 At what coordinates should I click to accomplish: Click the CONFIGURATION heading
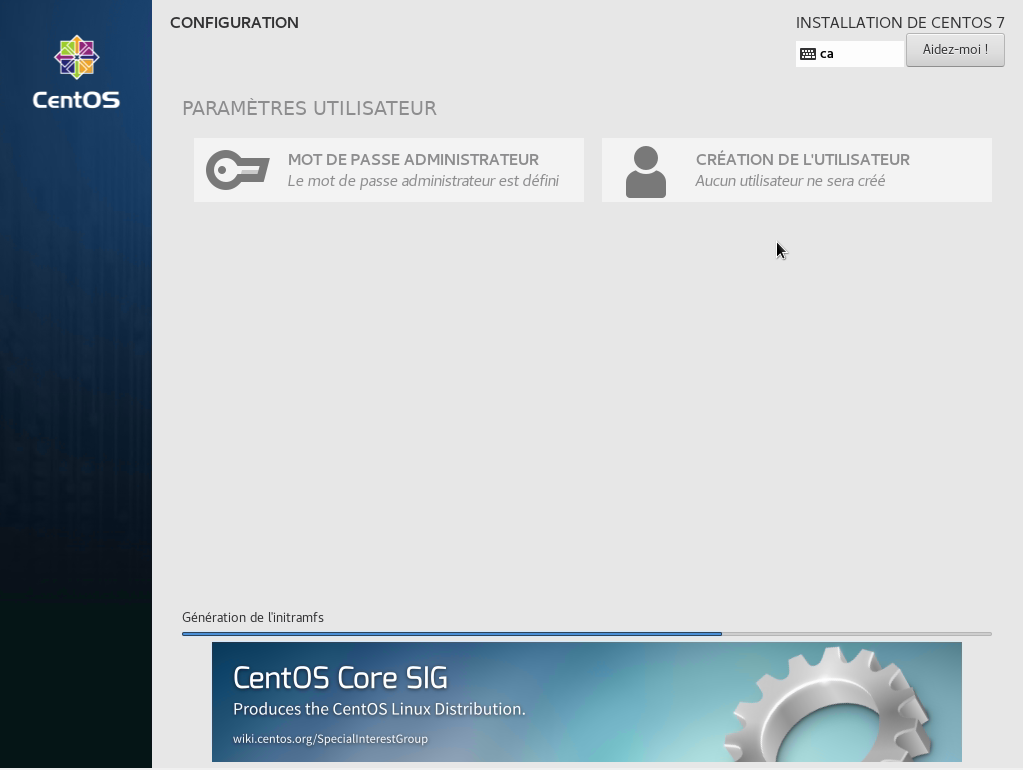click(234, 23)
